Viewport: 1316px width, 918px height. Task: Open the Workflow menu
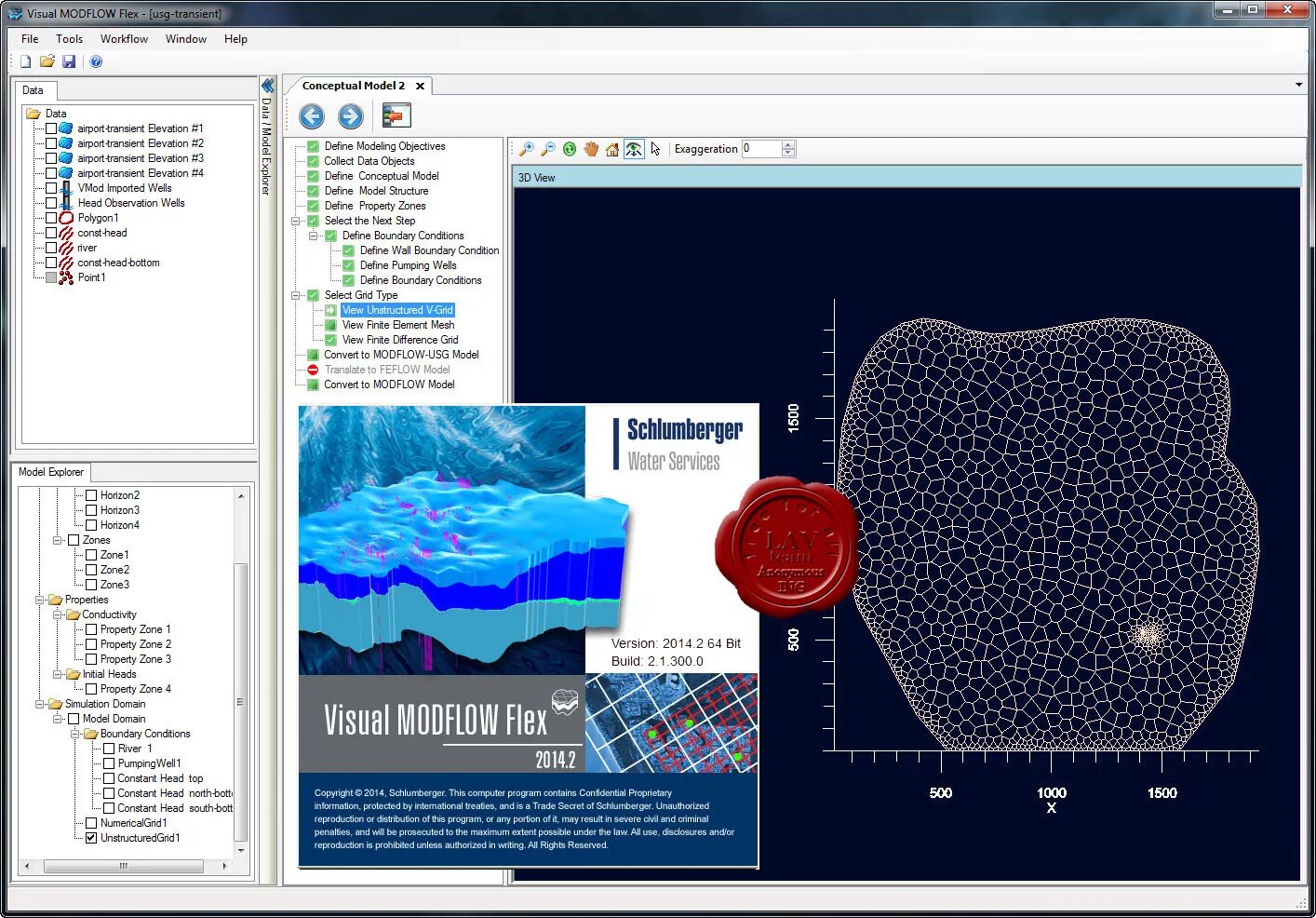124,39
